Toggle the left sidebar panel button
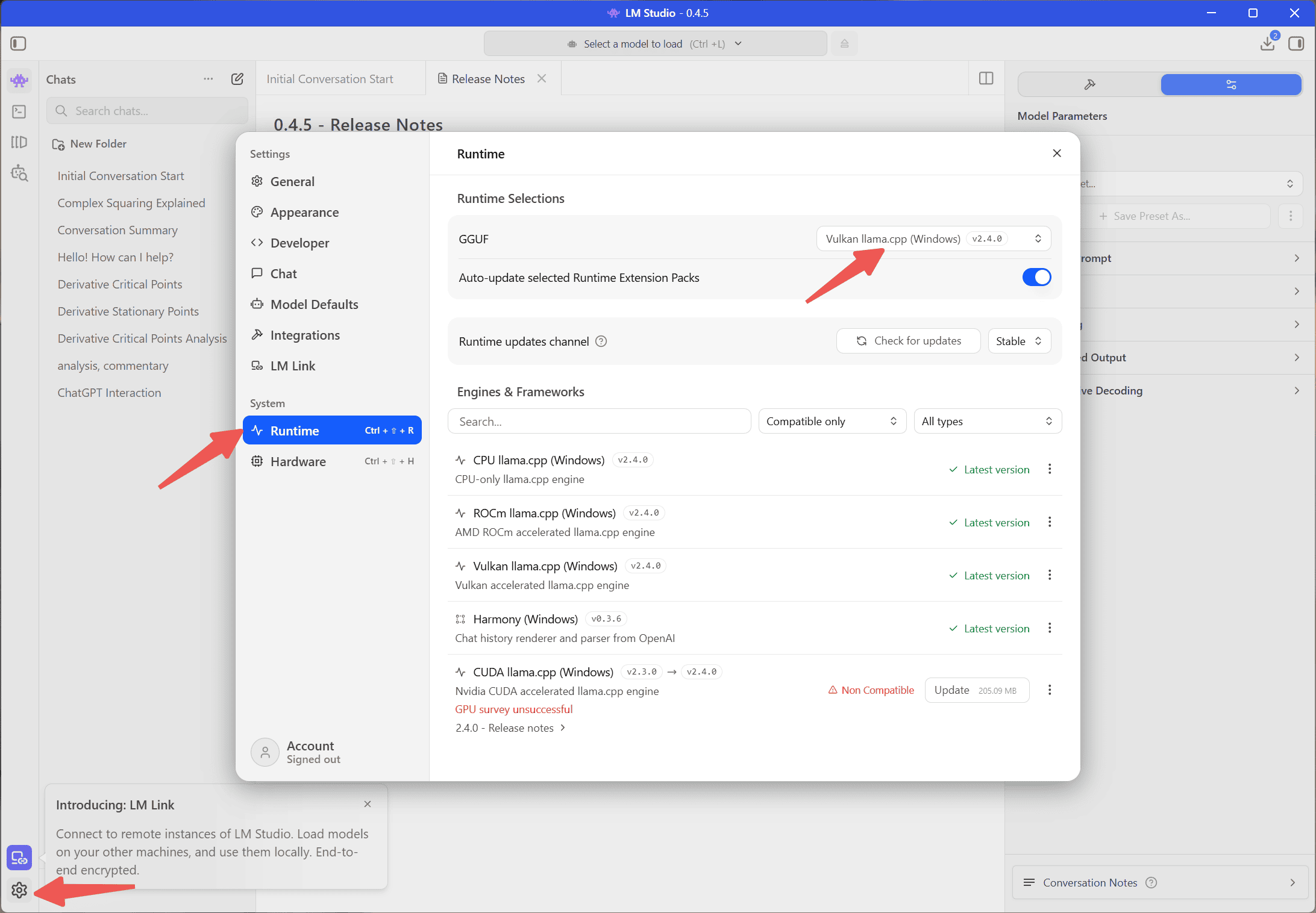This screenshot has height=913, width=1316. click(x=18, y=43)
